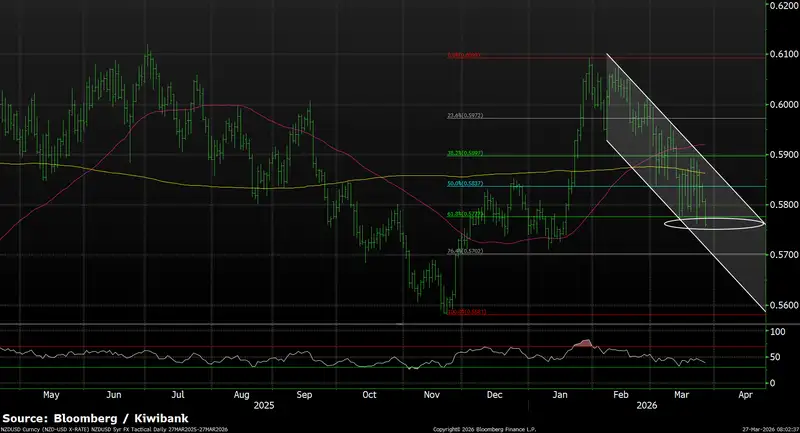Select the Feb label on time axis

click(620, 395)
